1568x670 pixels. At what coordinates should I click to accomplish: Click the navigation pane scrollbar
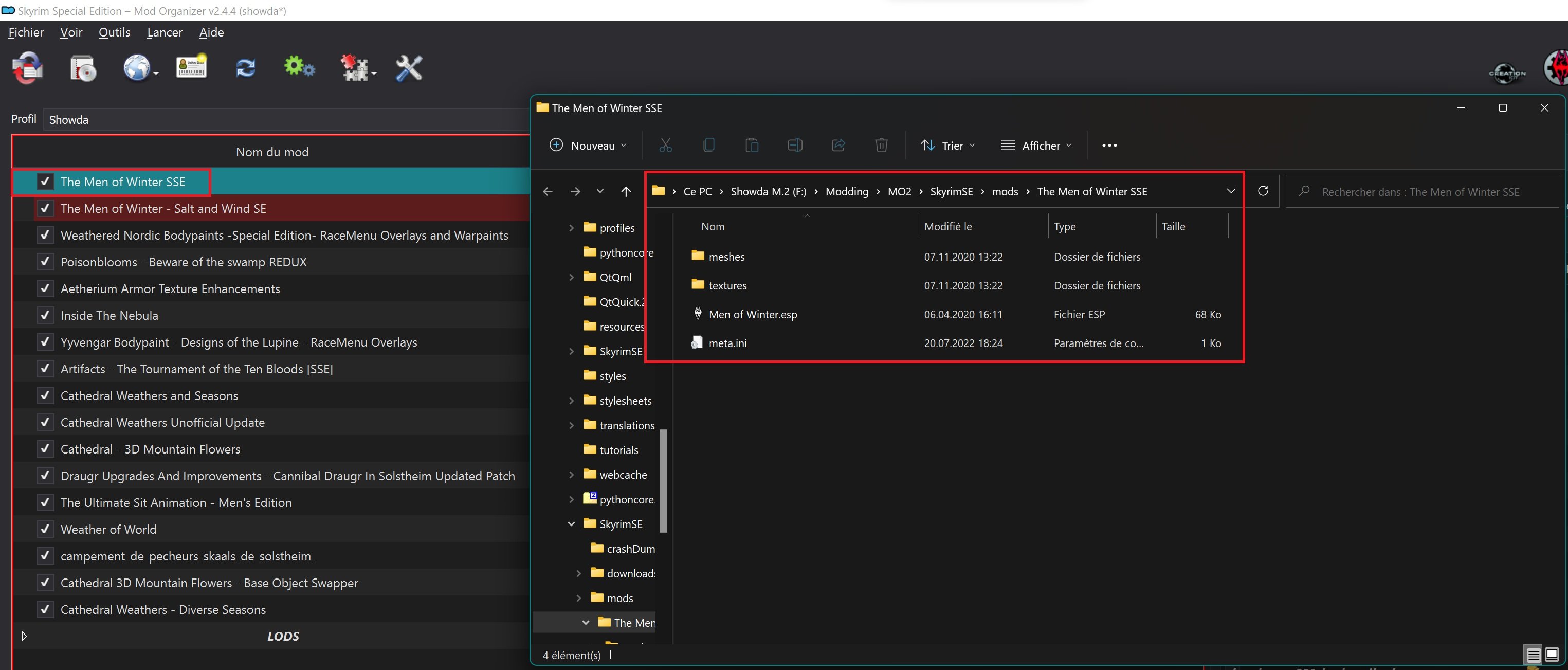664,481
